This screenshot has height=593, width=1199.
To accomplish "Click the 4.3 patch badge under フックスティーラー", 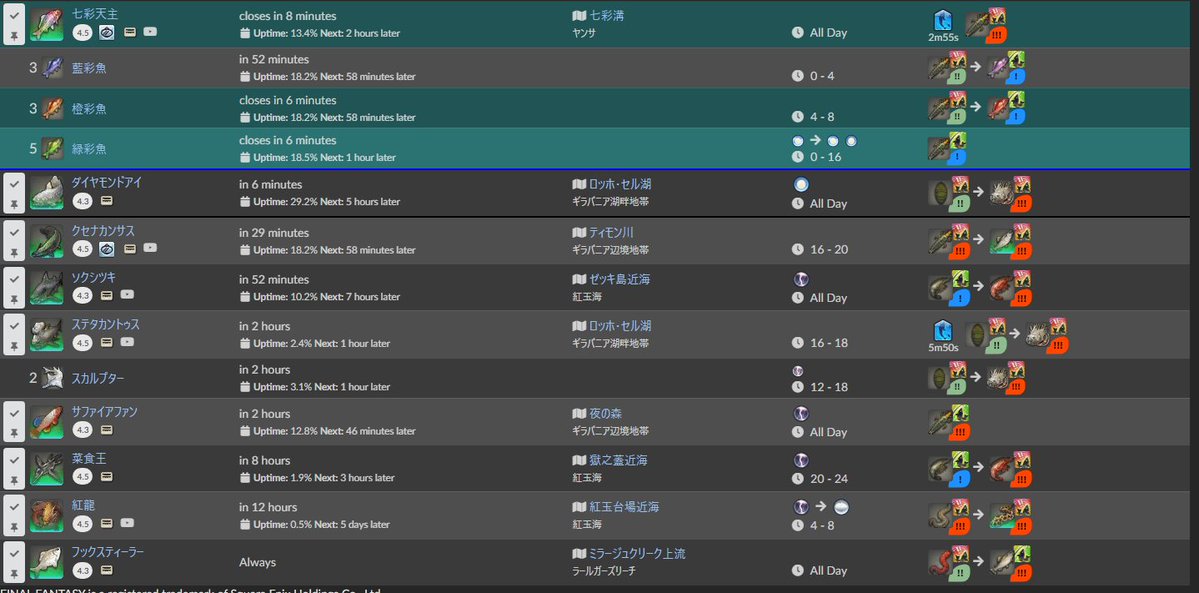I will 83,570.
